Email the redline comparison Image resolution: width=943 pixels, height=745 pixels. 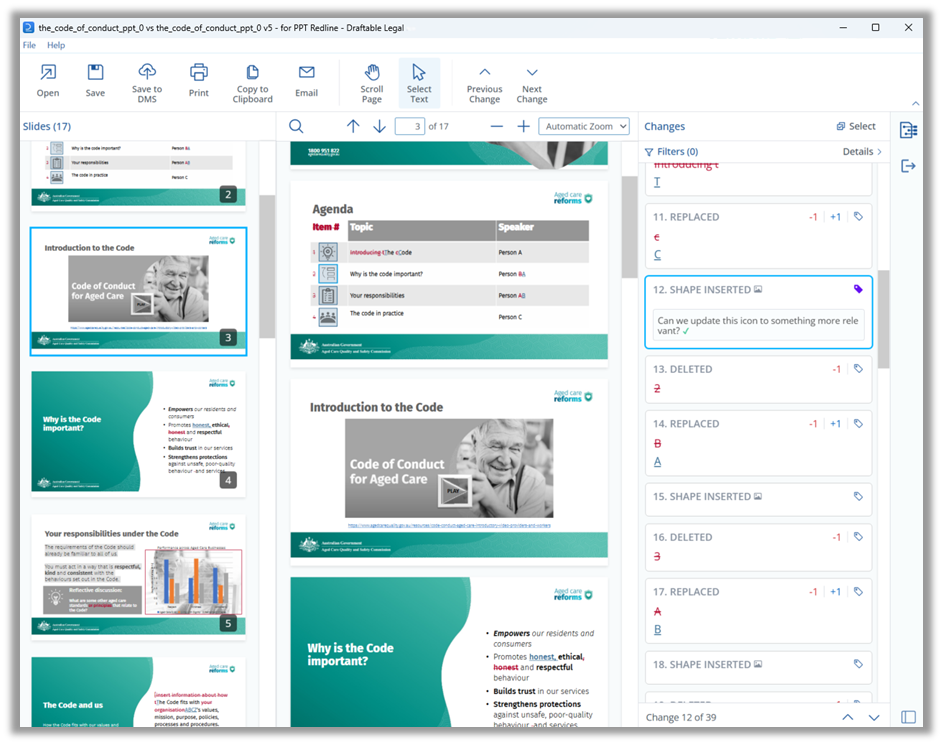306,80
